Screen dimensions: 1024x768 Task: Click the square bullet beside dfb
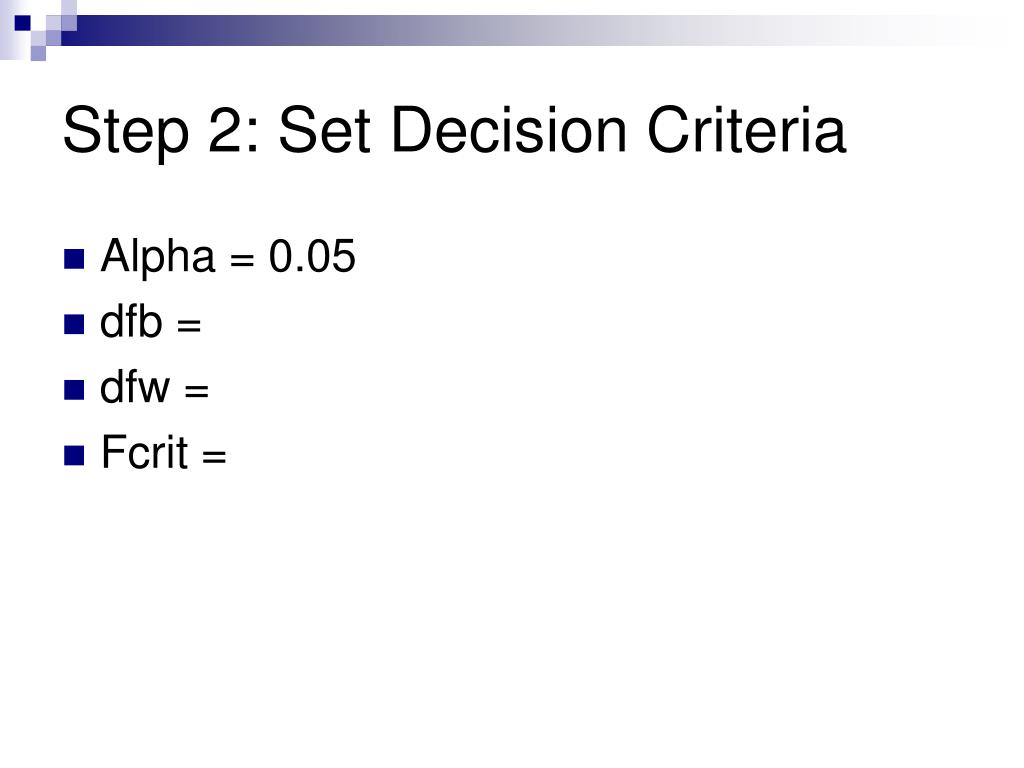(x=74, y=324)
